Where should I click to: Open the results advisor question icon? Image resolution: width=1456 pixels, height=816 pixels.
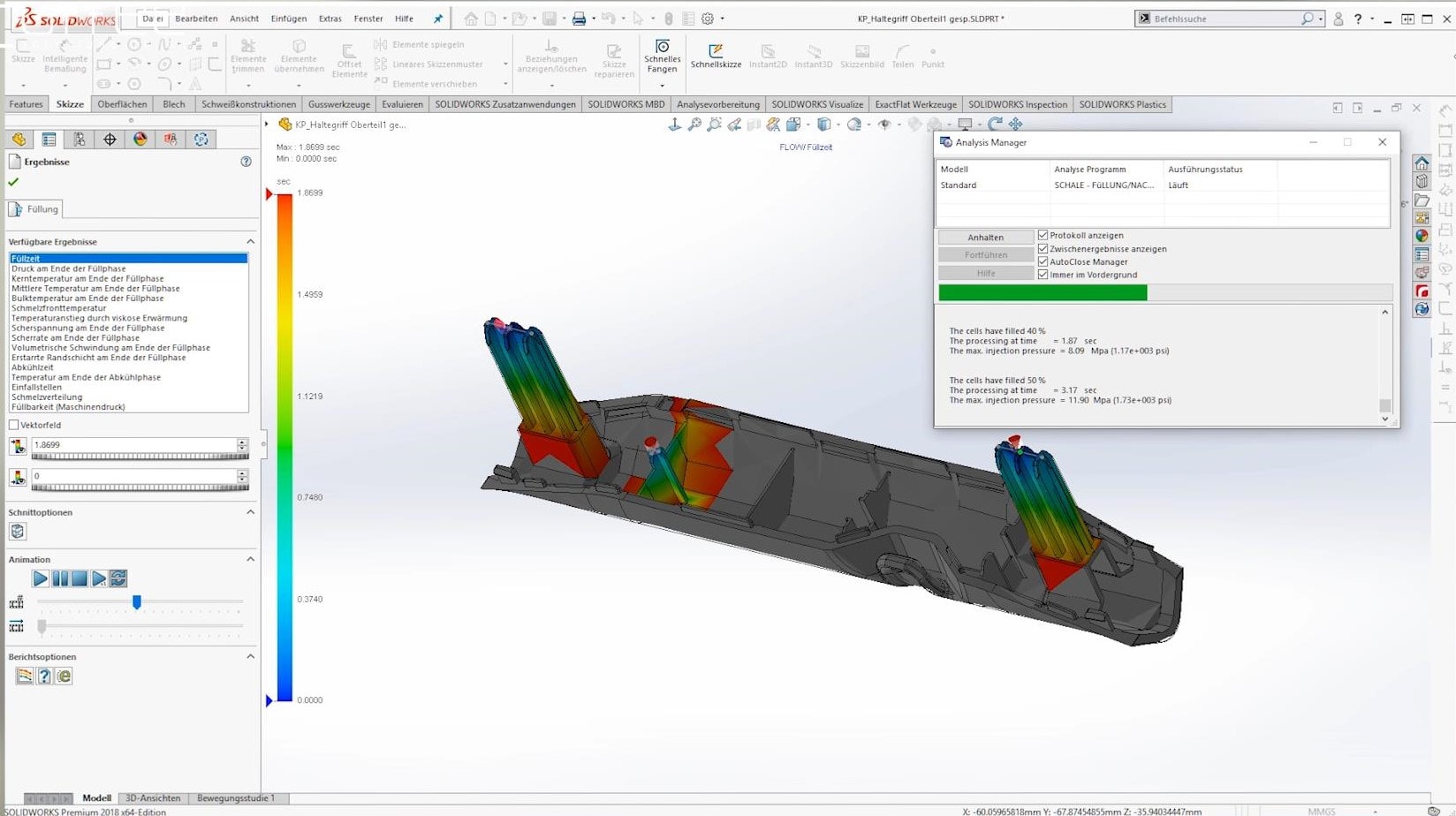click(x=44, y=676)
